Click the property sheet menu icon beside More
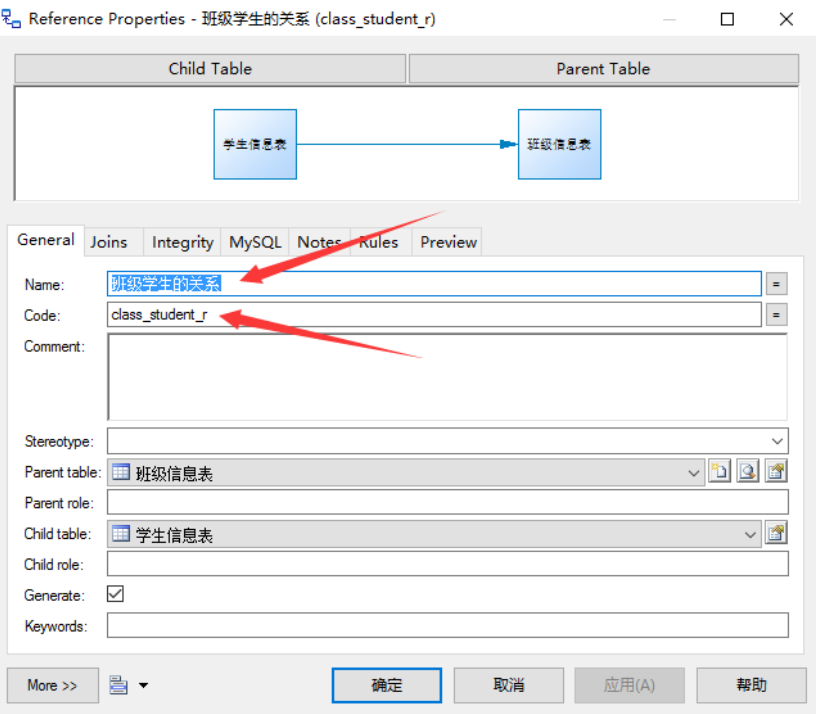 point(118,685)
